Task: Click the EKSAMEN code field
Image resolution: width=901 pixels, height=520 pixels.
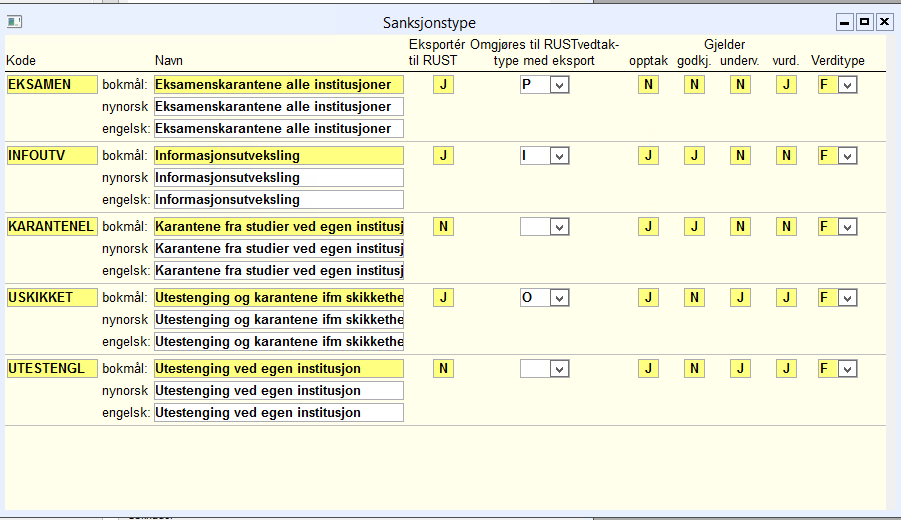Action: [x=52, y=84]
